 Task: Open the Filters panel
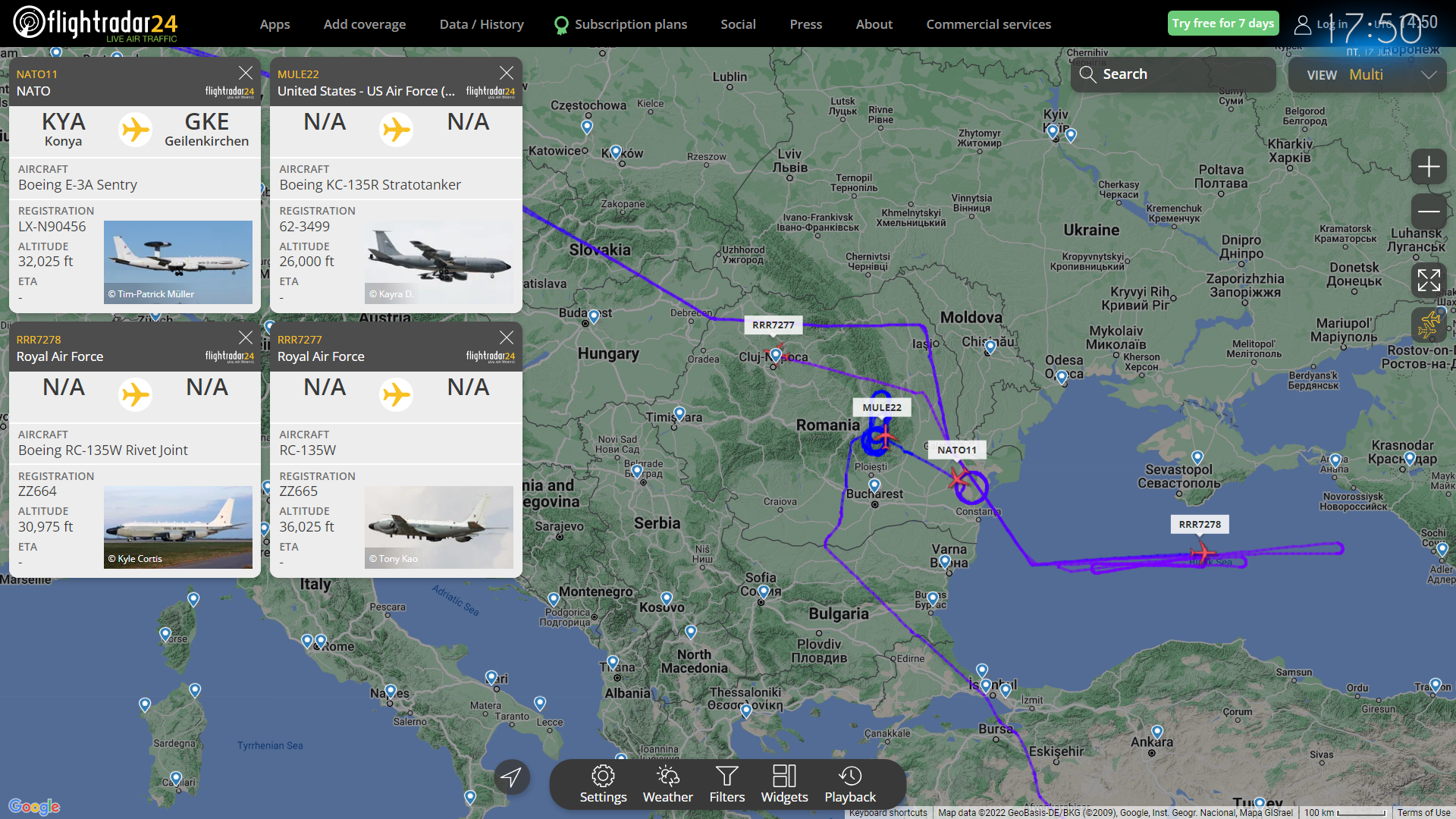pos(726,784)
